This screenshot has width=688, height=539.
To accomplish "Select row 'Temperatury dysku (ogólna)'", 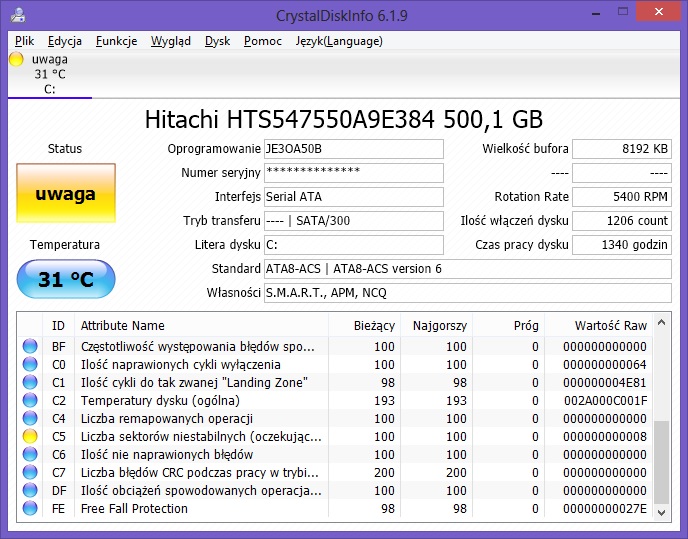I will click(335, 400).
